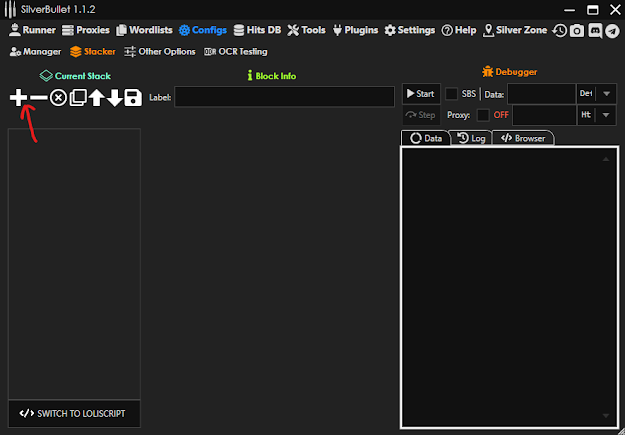The image size is (625, 435).
Task: Click the Step button
Action: click(x=421, y=115)
